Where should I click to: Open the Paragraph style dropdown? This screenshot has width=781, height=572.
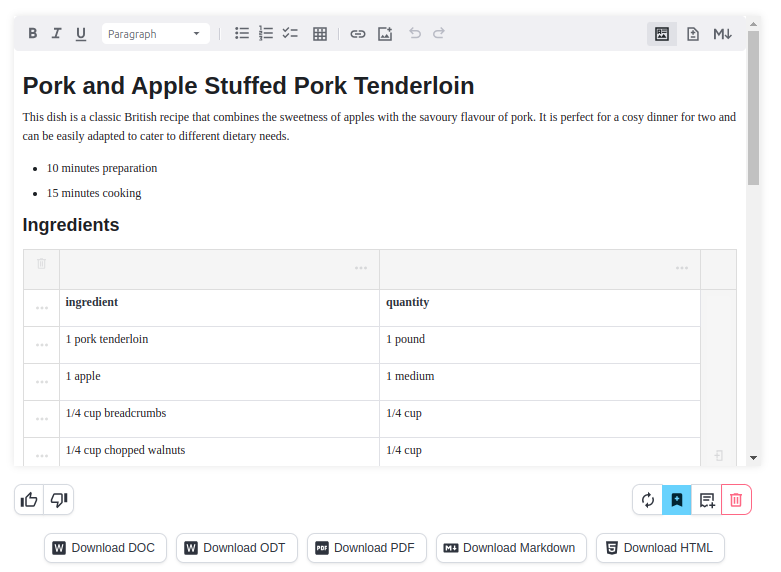[155, 34]
